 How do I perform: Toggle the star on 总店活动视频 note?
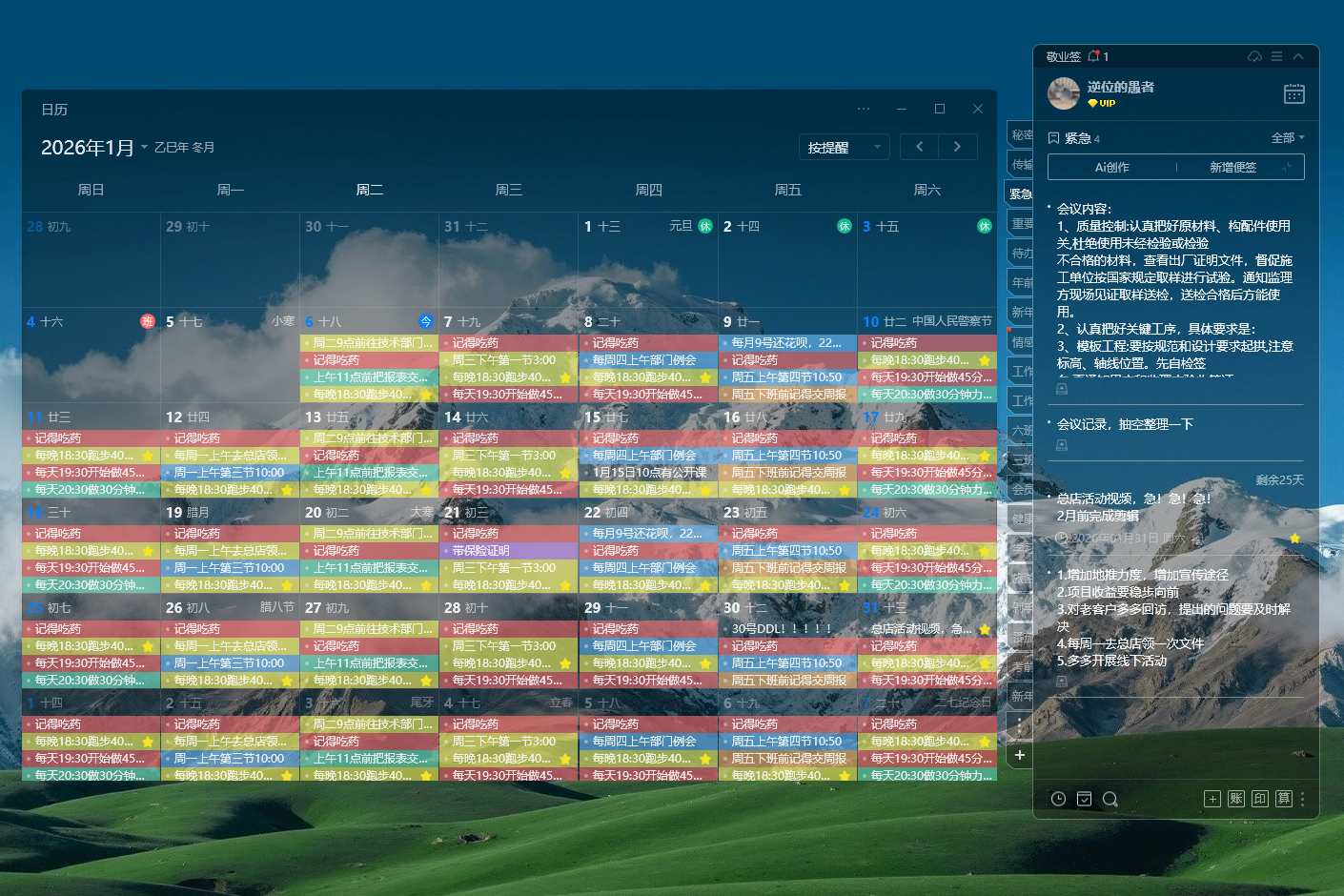[1294, 539]
